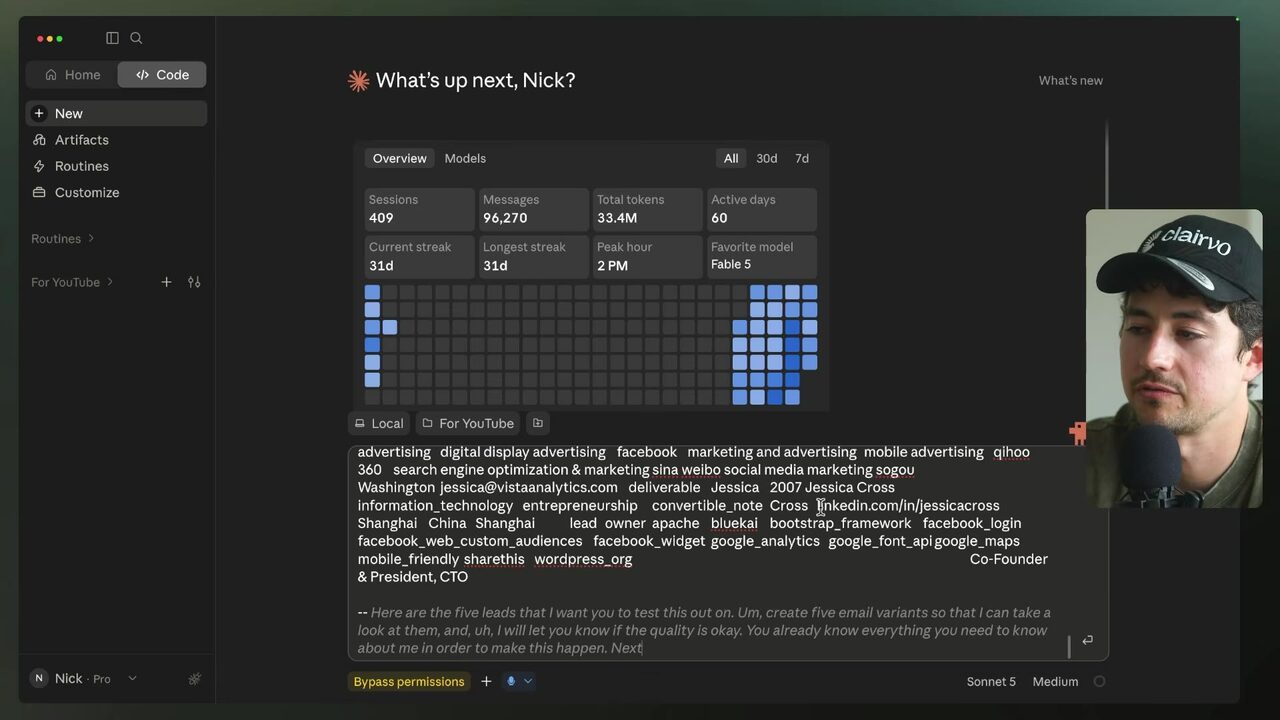The width and height of the screenshot is (1280, 720).
Task: Click into the prompt text field
Action: [x=728, y=552]
